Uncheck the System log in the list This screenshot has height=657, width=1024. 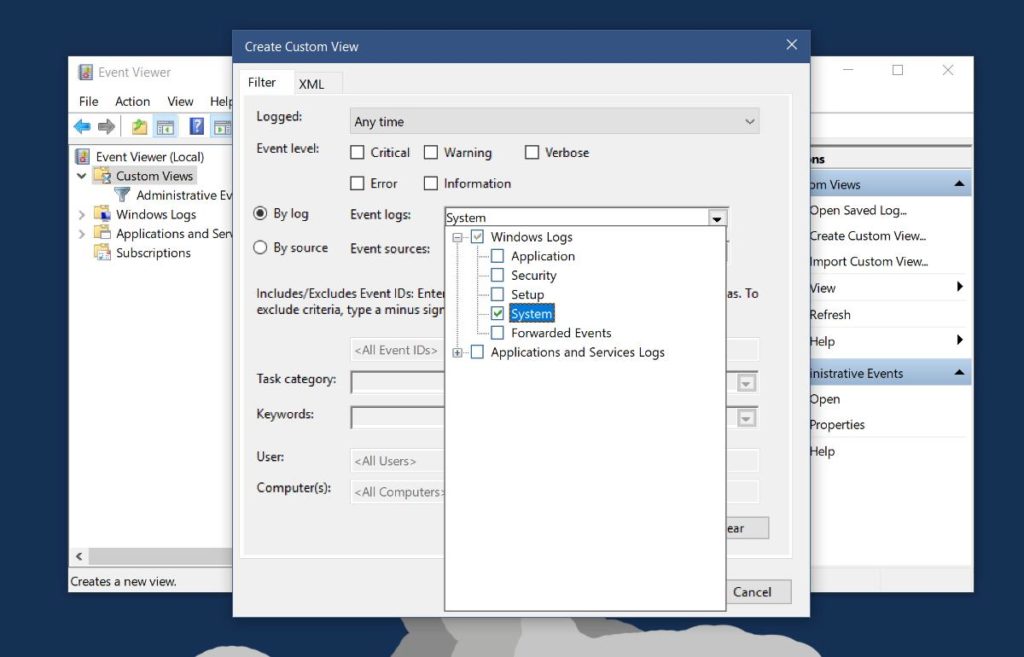(497, 313)
